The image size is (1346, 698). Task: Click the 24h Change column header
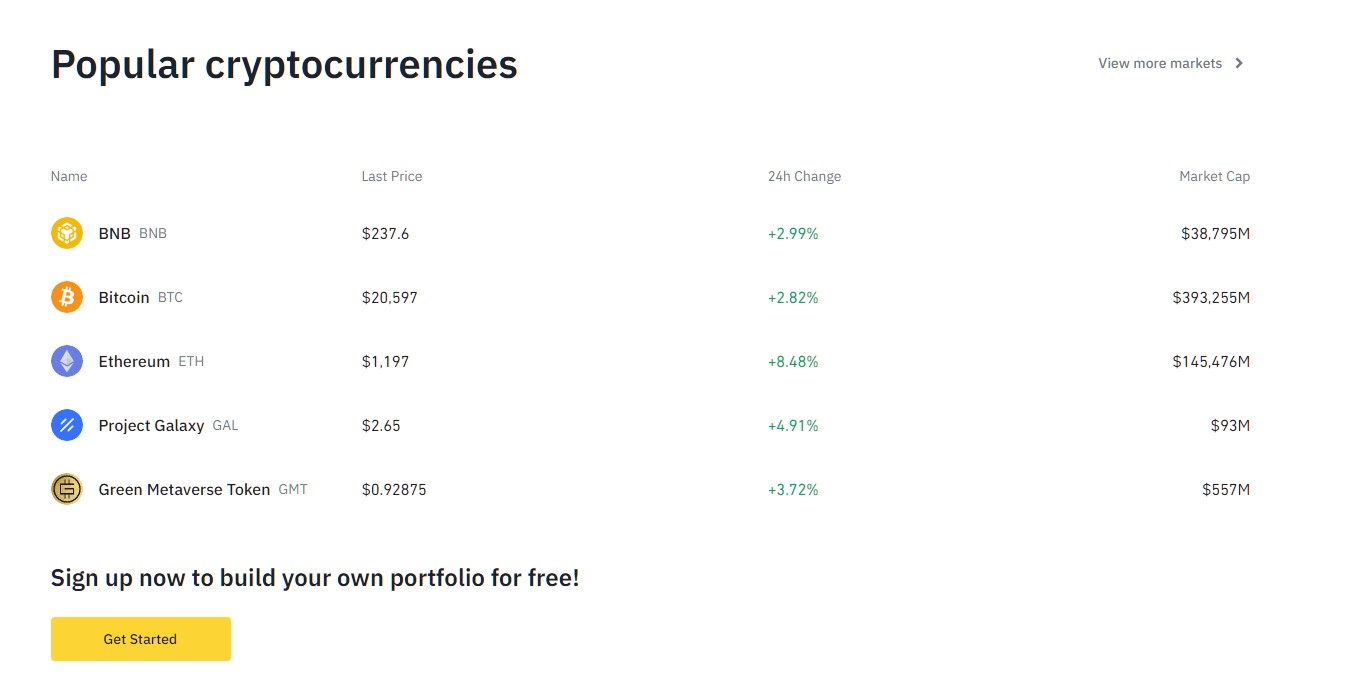click(804, 176)
